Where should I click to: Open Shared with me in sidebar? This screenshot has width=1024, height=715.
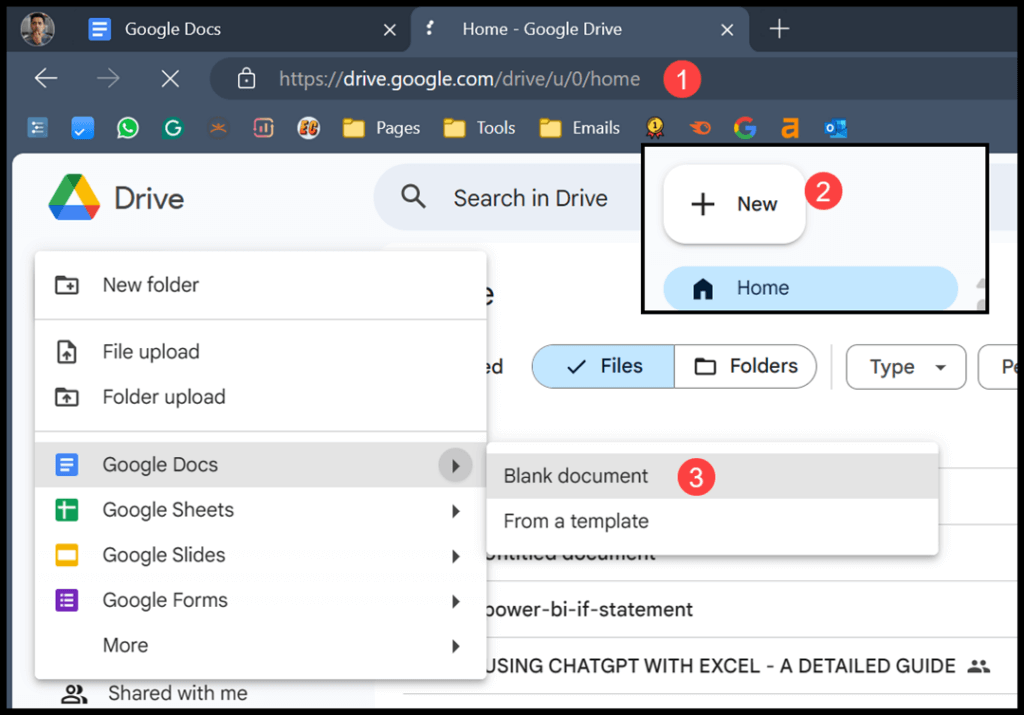pos(155,693)
